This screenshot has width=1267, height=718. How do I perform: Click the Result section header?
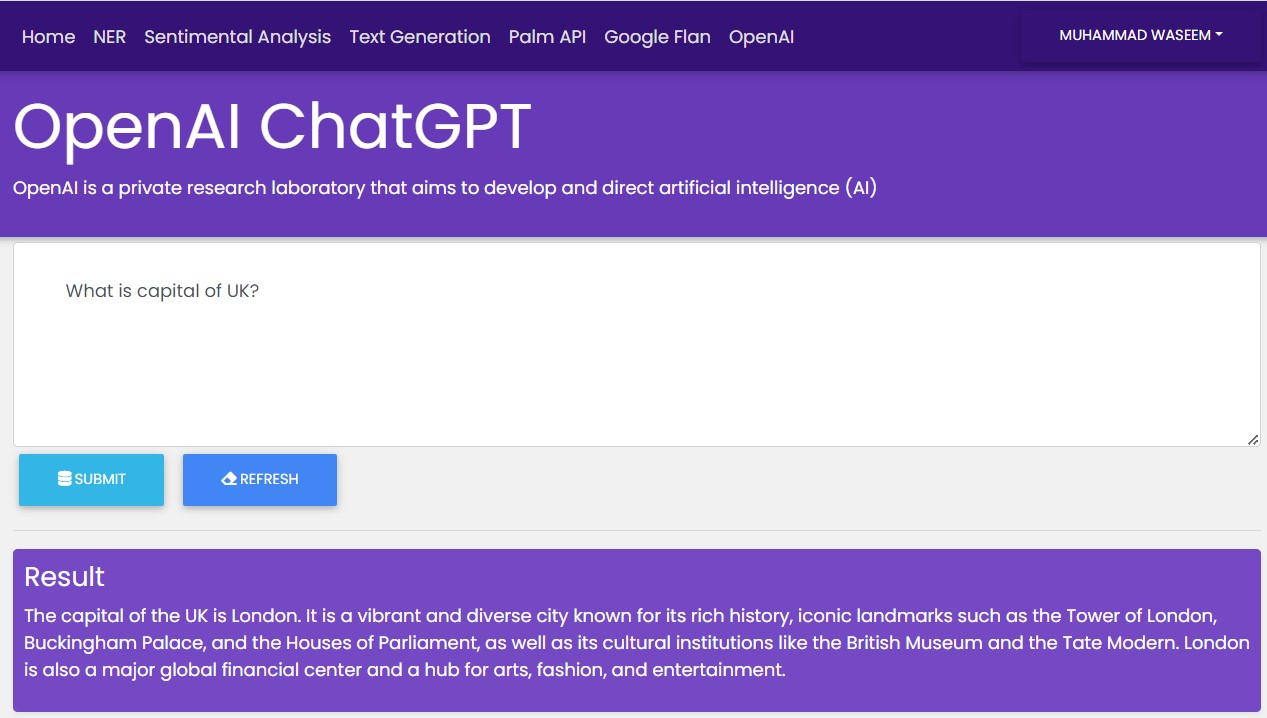pos(64,577)
